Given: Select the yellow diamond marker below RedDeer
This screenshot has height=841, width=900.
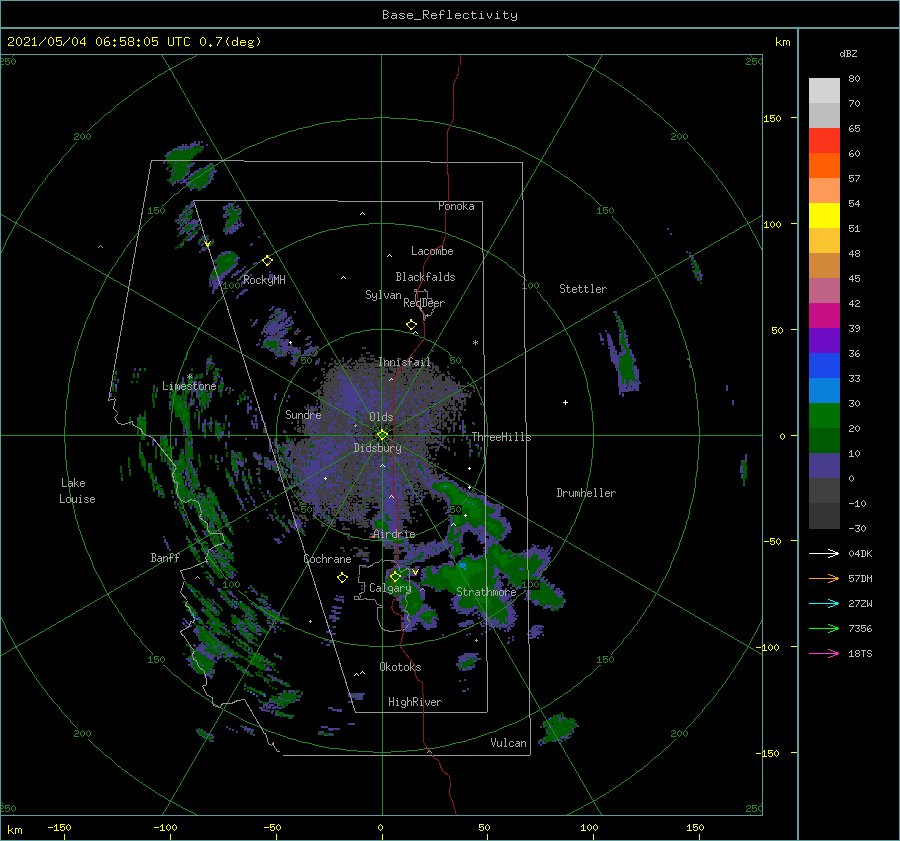Looking at the screenshot, I should point(411,325).
